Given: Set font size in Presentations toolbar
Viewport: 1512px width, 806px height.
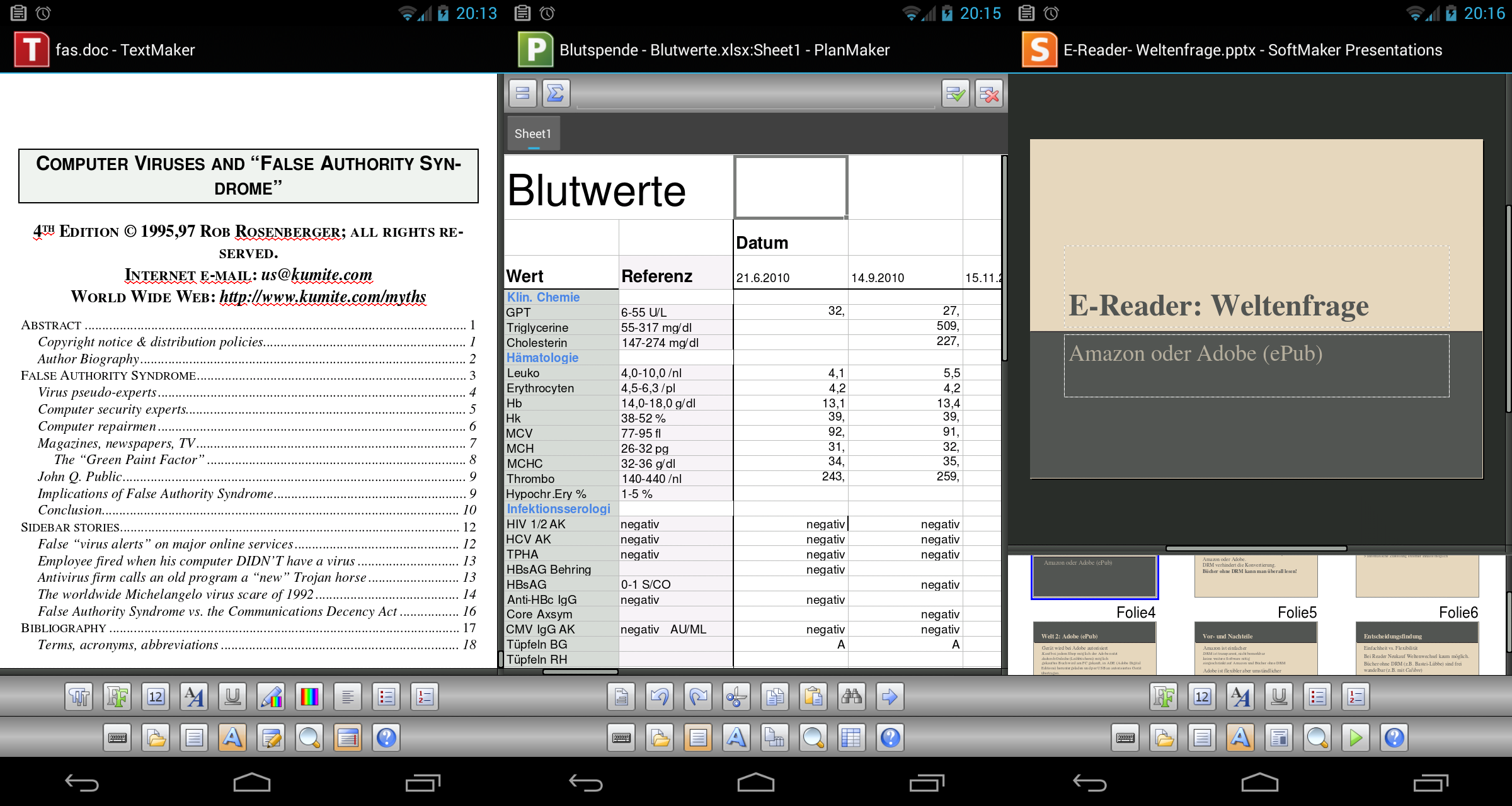Looking at the screenshot, I should [x=1202, y=696].
